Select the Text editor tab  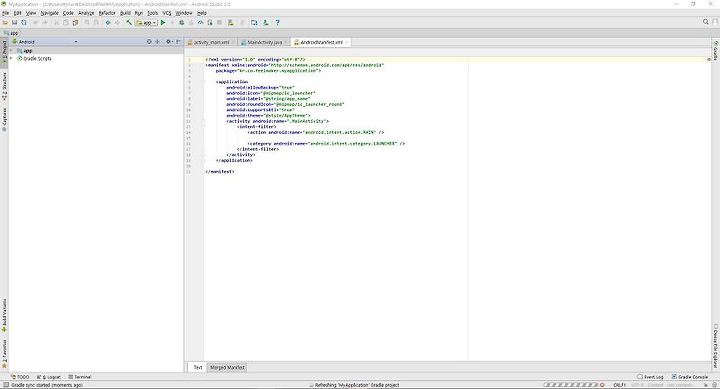[198, 367]
